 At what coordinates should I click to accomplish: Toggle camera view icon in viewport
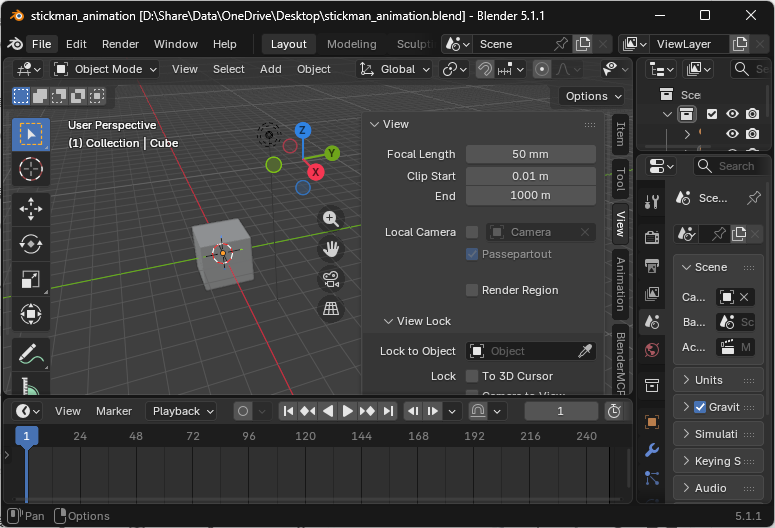coord(331,279)
